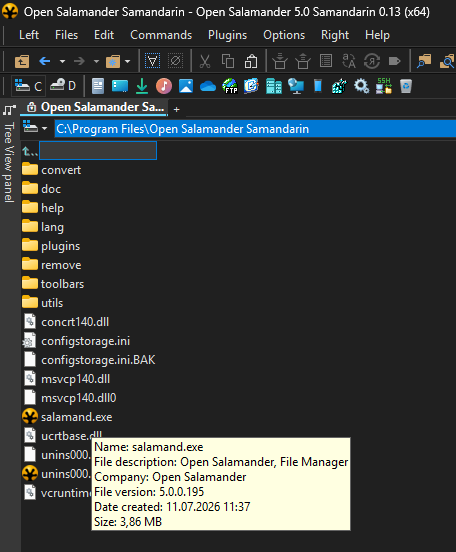Screen dimensions: 456x552
Task: Switch to drive D
Action: [63, 86]
